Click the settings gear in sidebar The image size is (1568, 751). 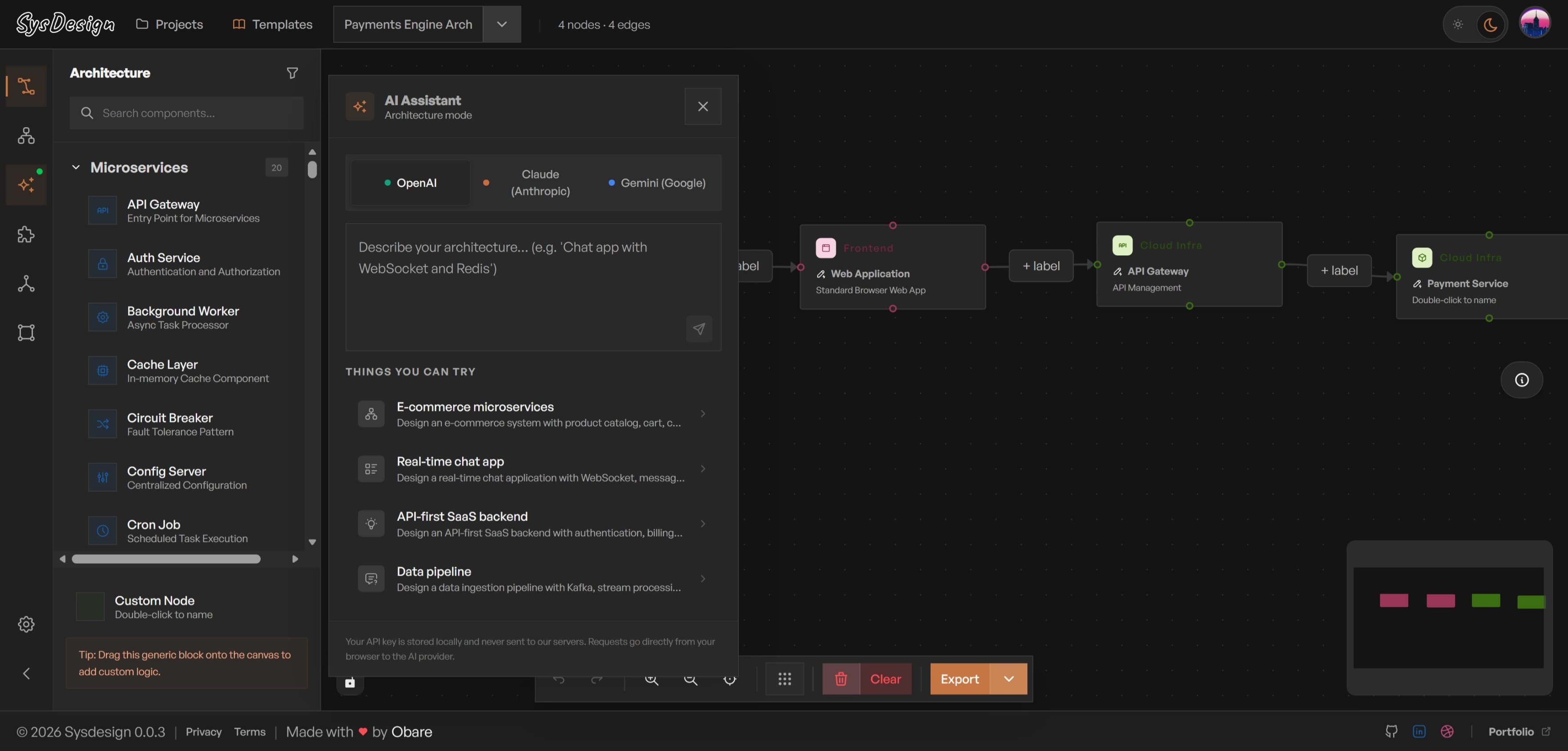(26, 624)
